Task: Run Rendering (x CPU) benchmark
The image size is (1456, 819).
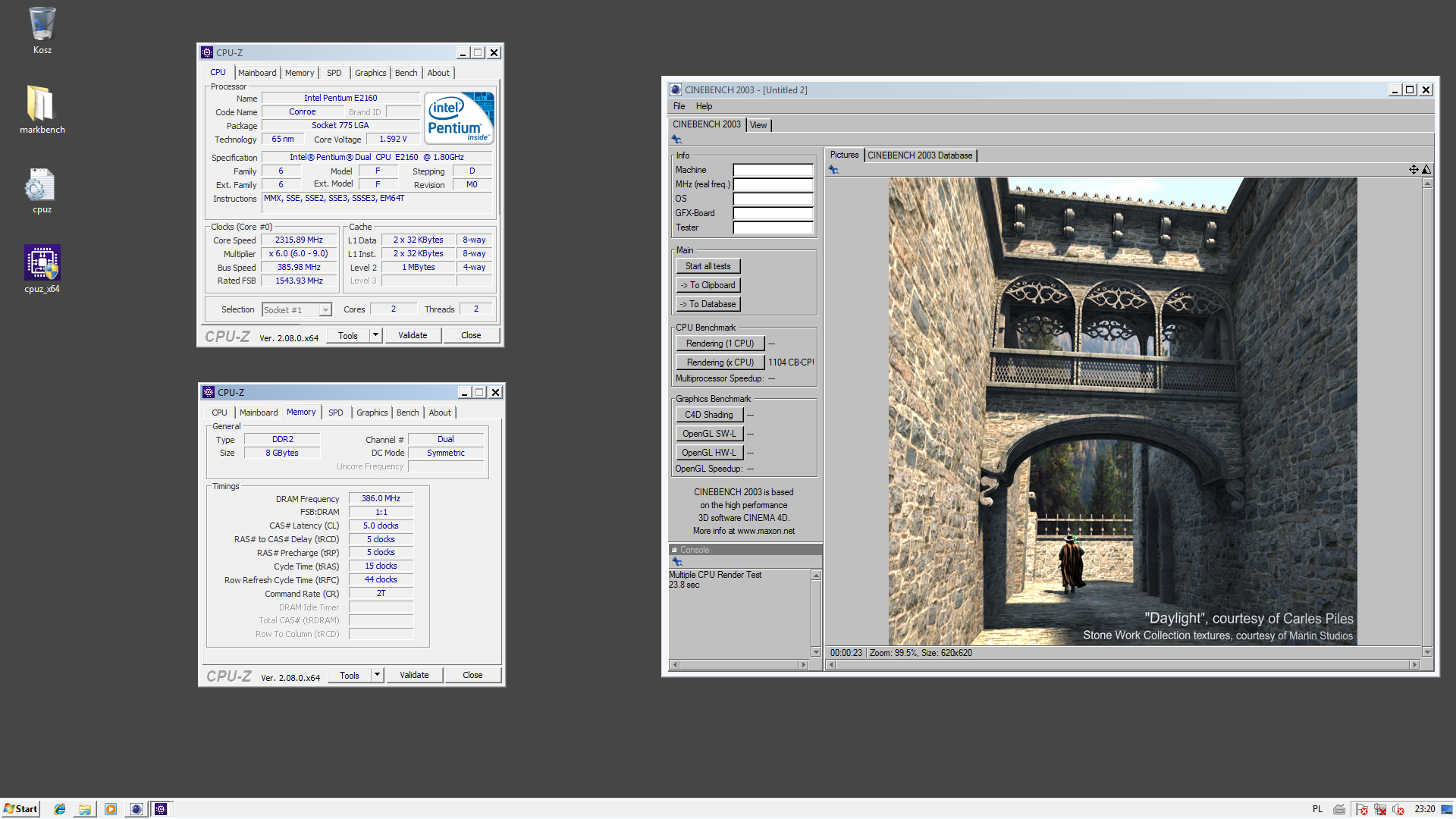Action: click(720, 362)
